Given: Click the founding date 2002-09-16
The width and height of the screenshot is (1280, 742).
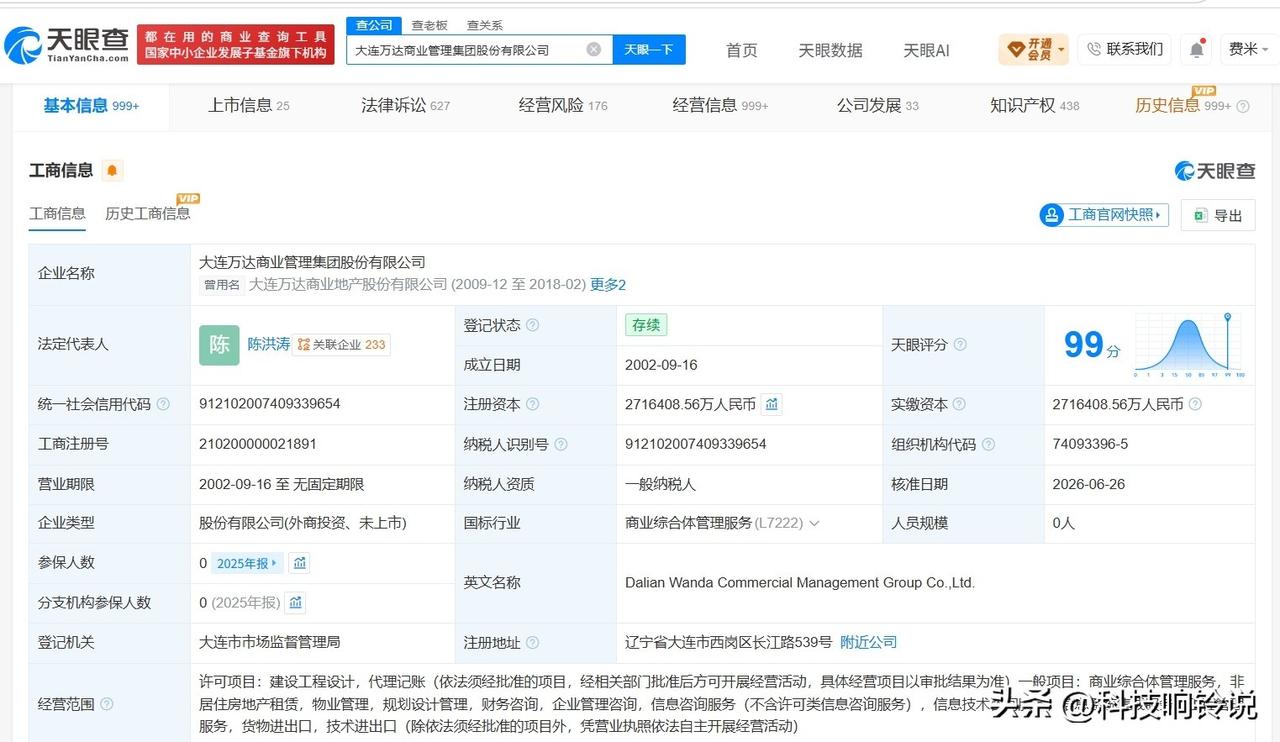Looking at the screenshot, I should 662,365.
